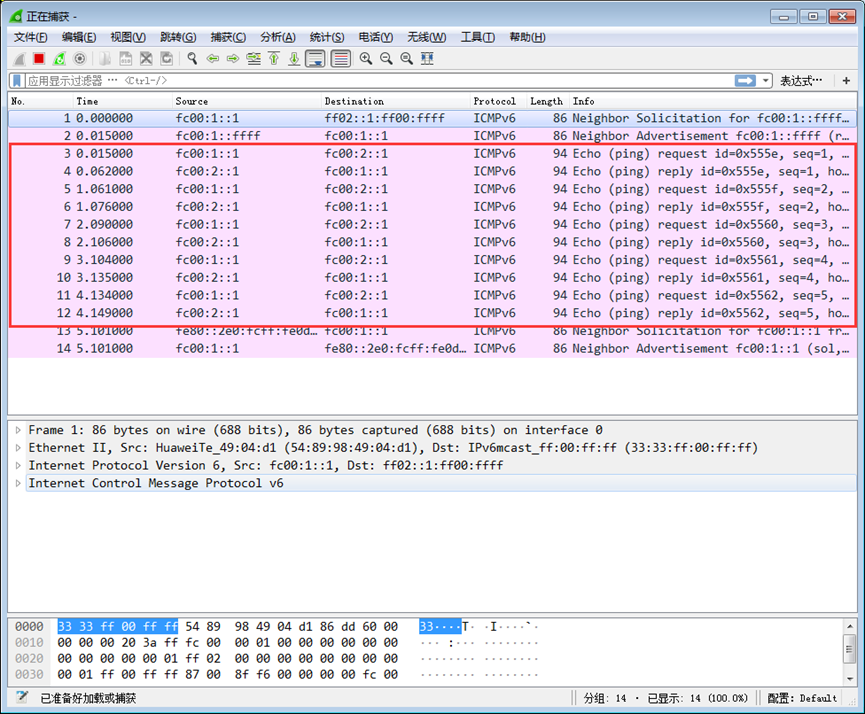
Task: Select packet 14 Neighbor Advertisement row
Action: pos(432,348)
